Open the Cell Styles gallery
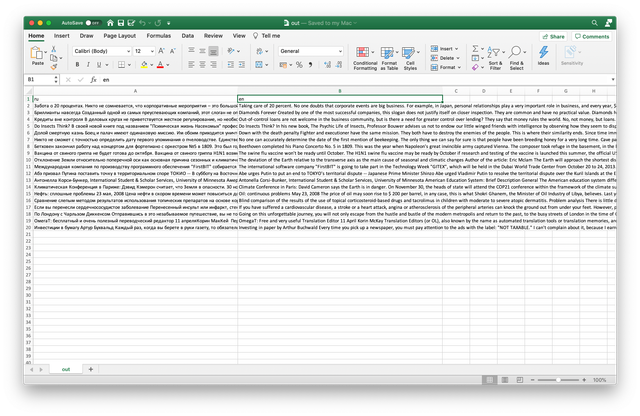 411,57
